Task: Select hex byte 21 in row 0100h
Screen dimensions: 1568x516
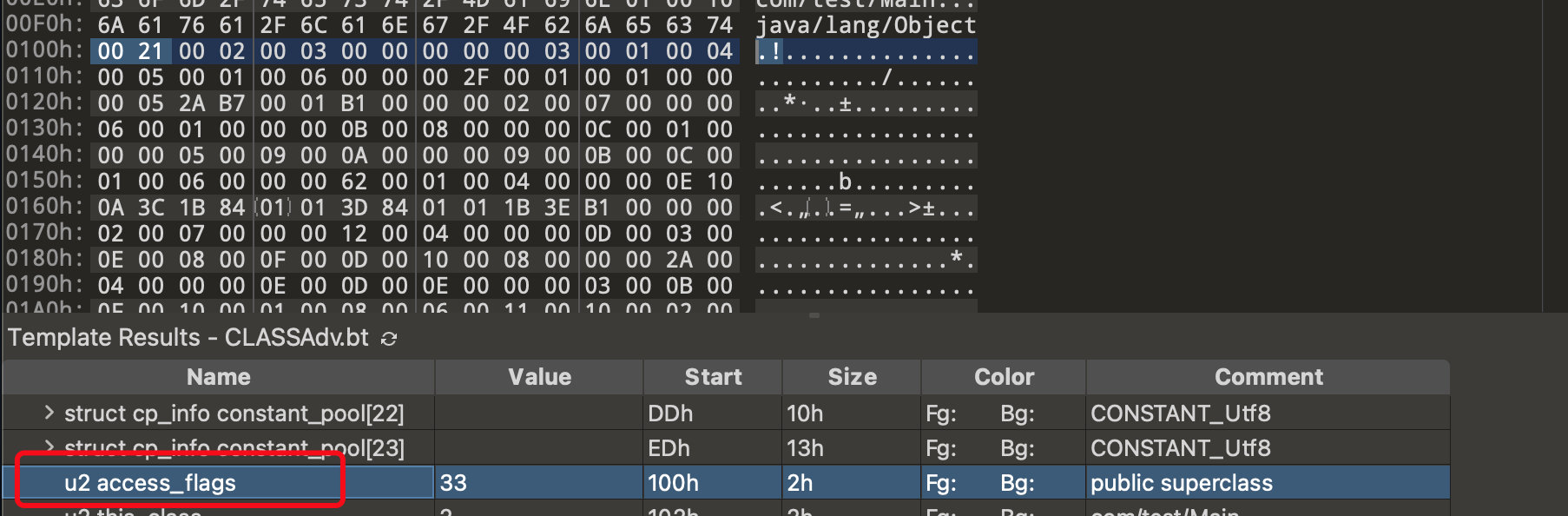Action: pos(151,51)
